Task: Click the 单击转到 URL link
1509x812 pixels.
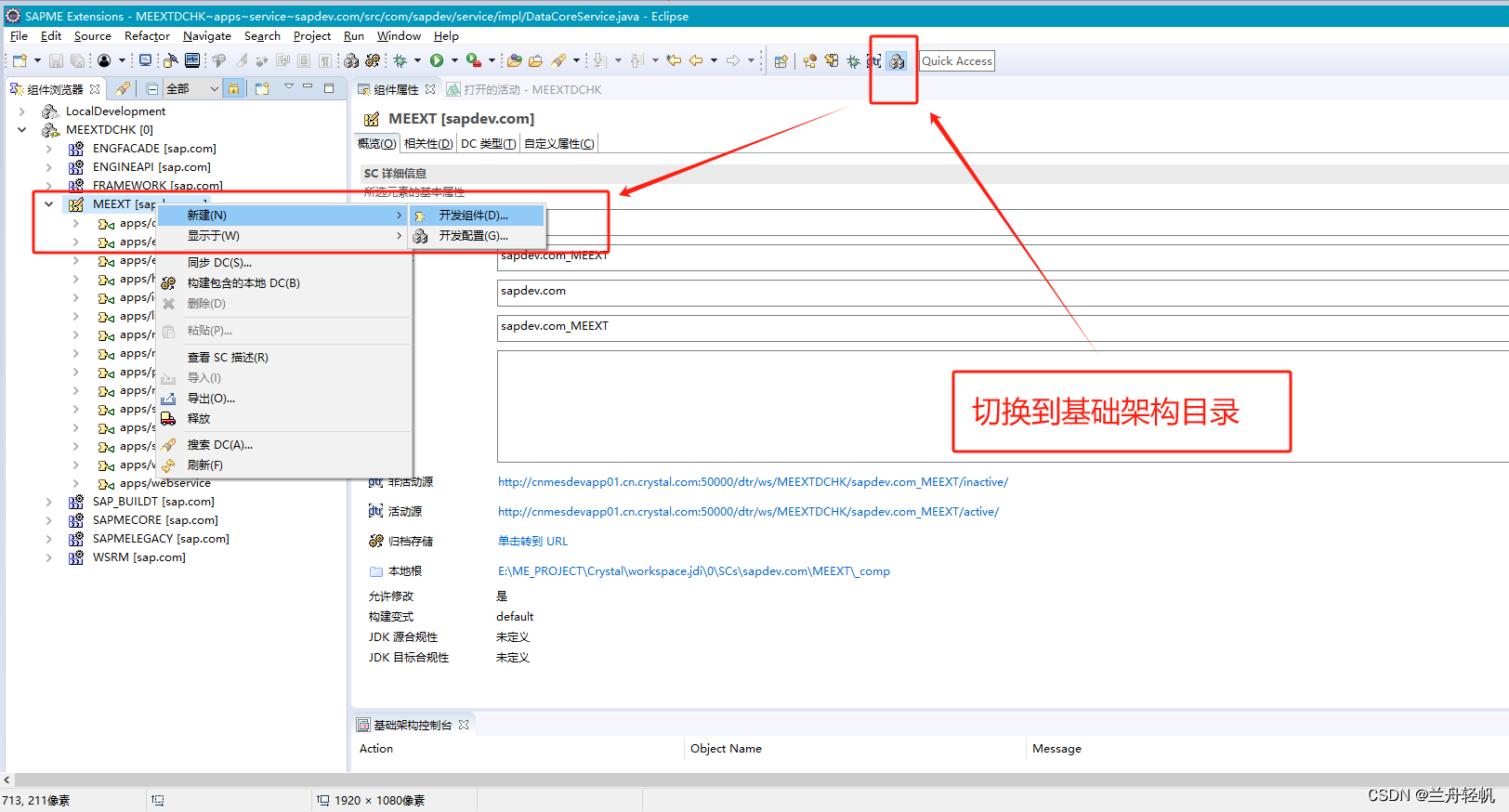Action: pyautogui.click(x=532, y=542)
